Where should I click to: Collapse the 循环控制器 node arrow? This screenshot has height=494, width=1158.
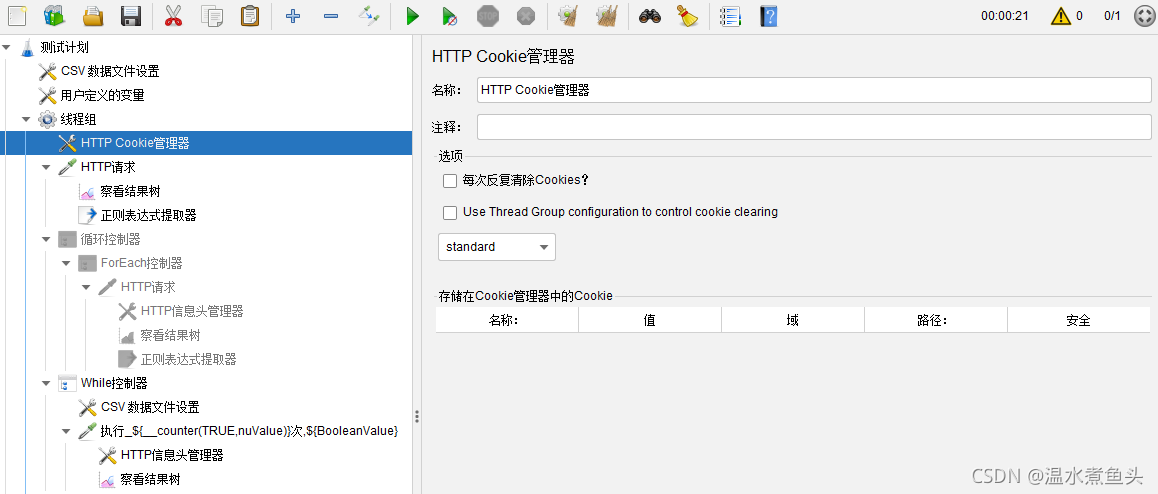(47, 239)
